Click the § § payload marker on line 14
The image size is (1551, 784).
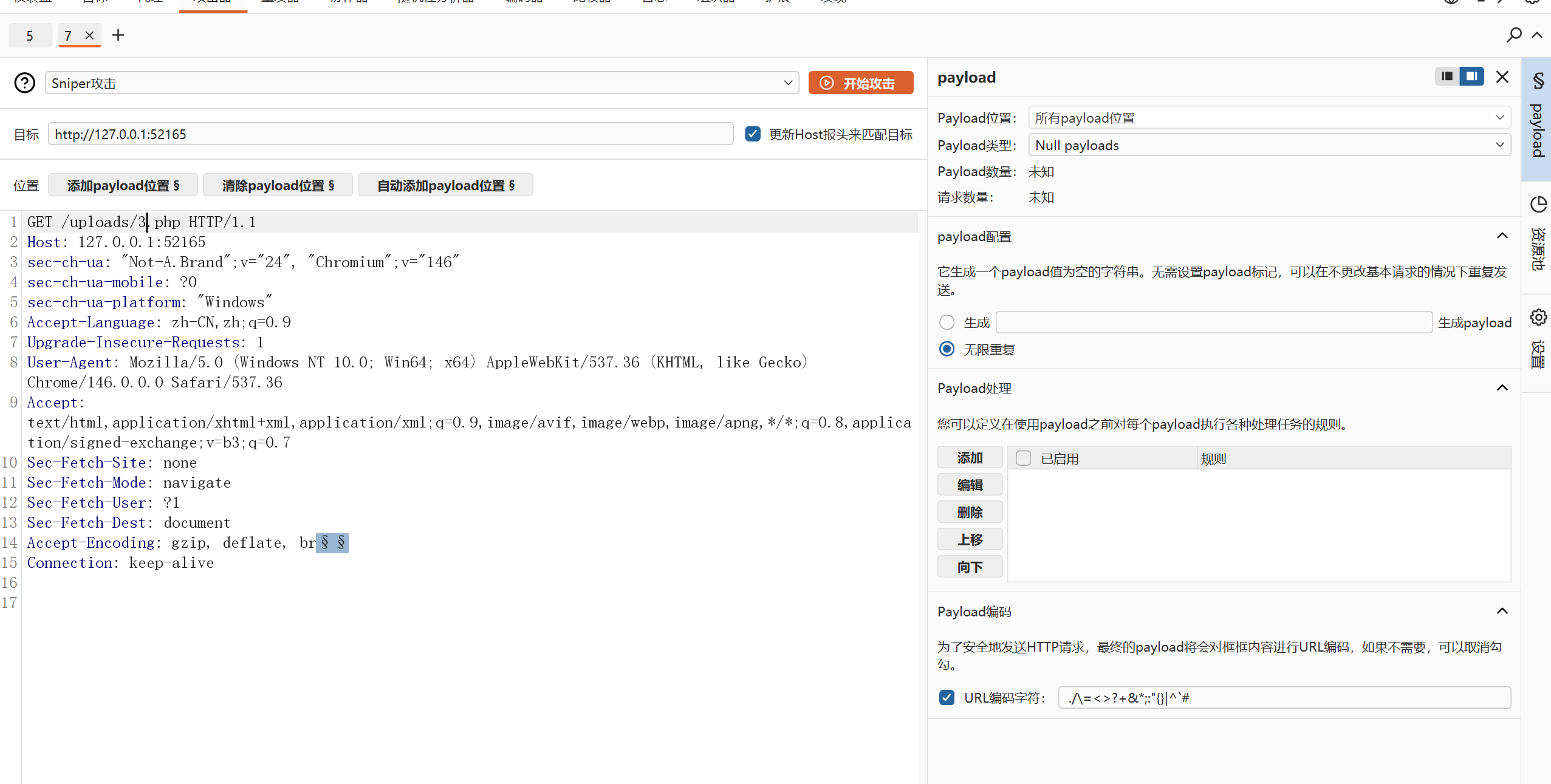coord(332,543)
